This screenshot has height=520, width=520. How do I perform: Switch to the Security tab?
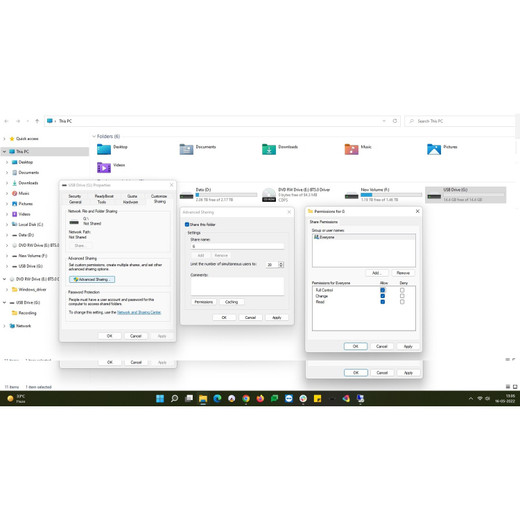point(75,196)
